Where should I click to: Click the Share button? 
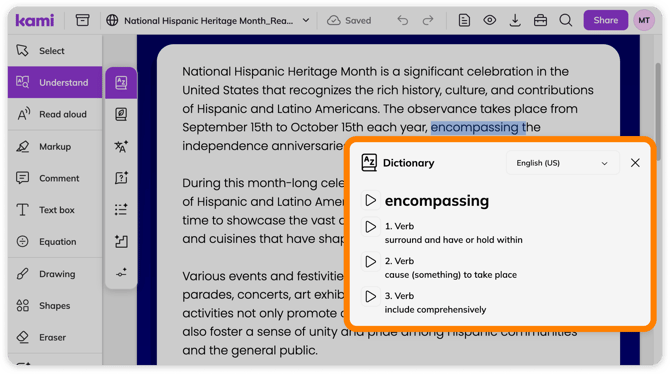[605, 20]
